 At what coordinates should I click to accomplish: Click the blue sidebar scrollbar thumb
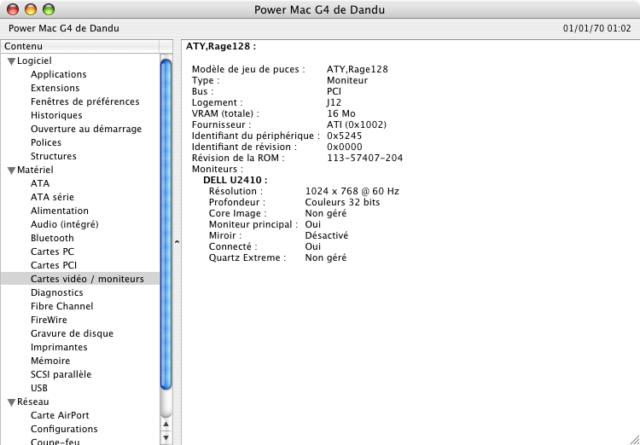tap(165, 220)
